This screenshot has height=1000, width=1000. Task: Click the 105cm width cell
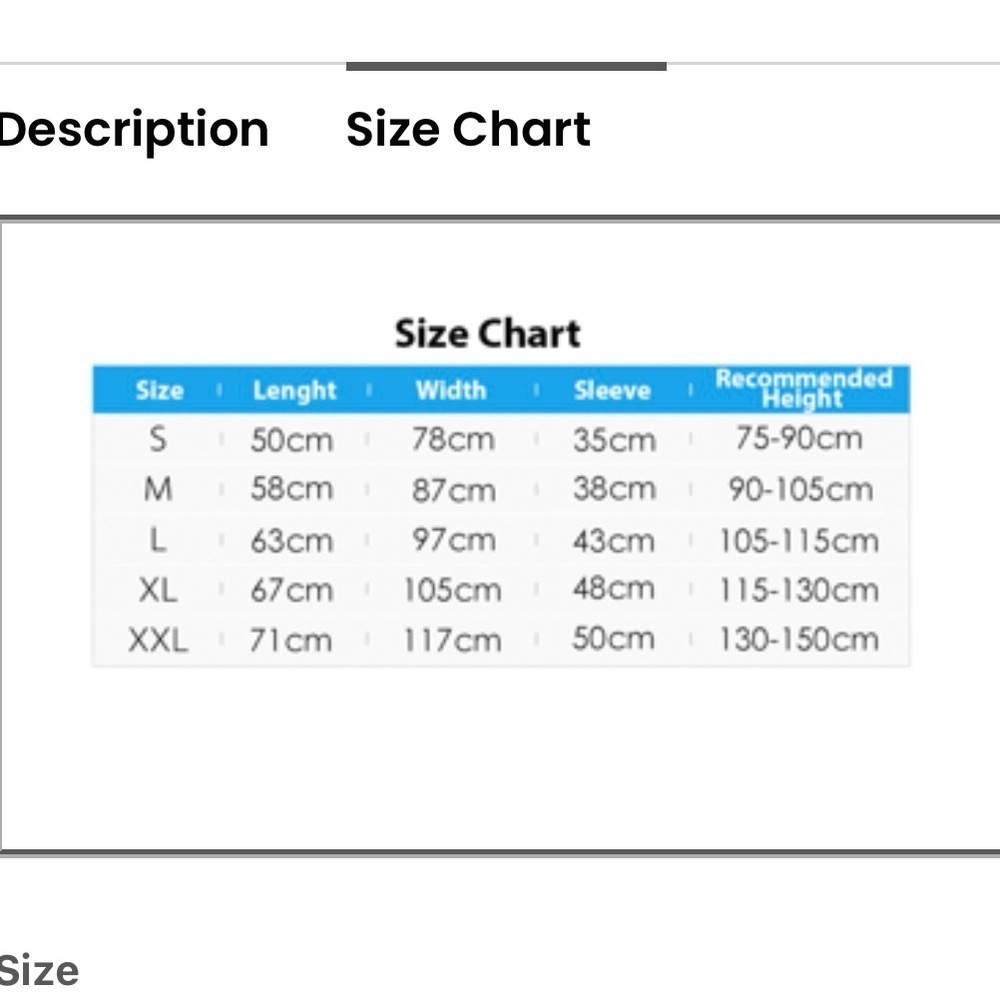(x=452, y=590)
